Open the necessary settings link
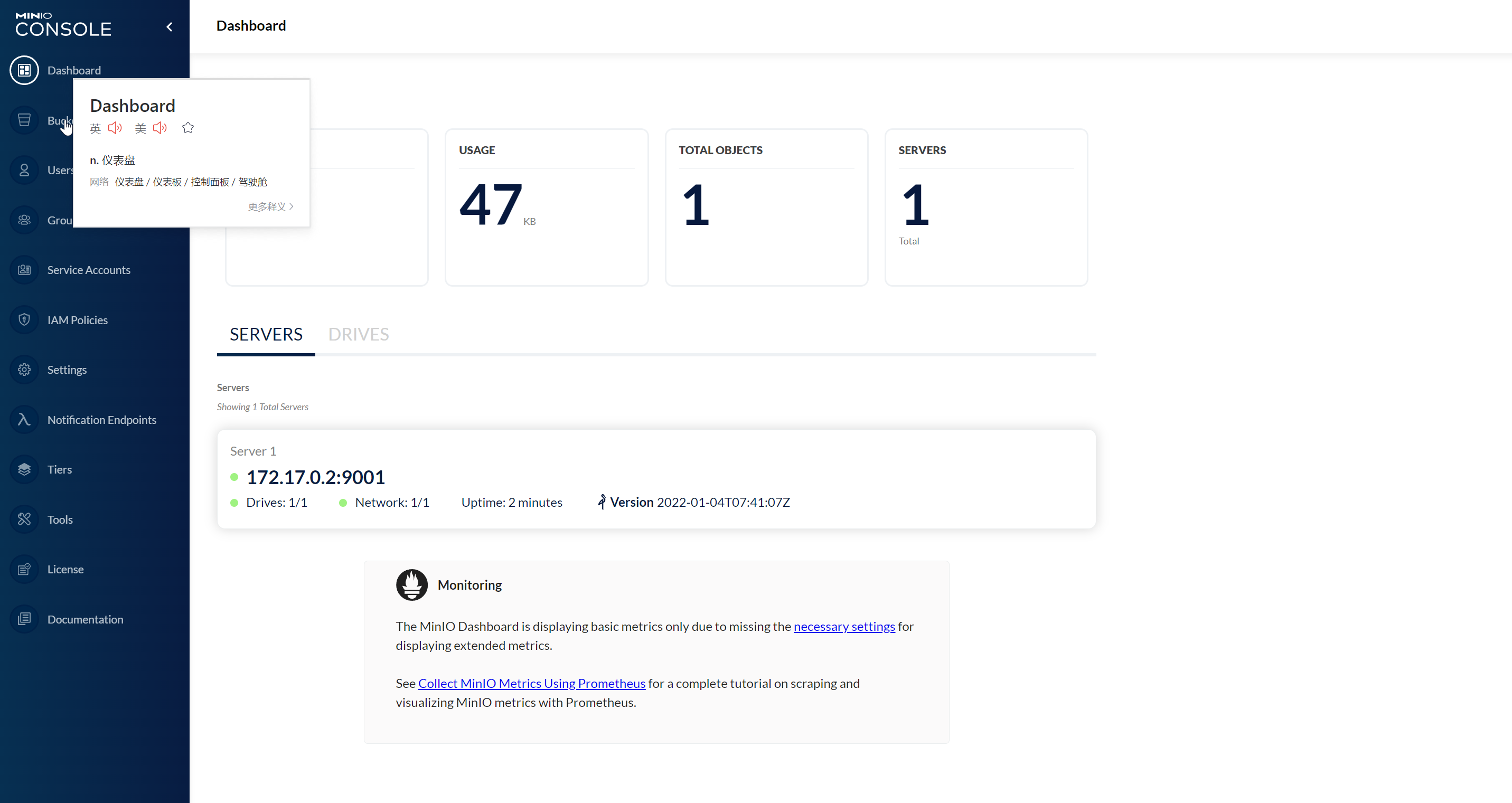 pos(843,627)
